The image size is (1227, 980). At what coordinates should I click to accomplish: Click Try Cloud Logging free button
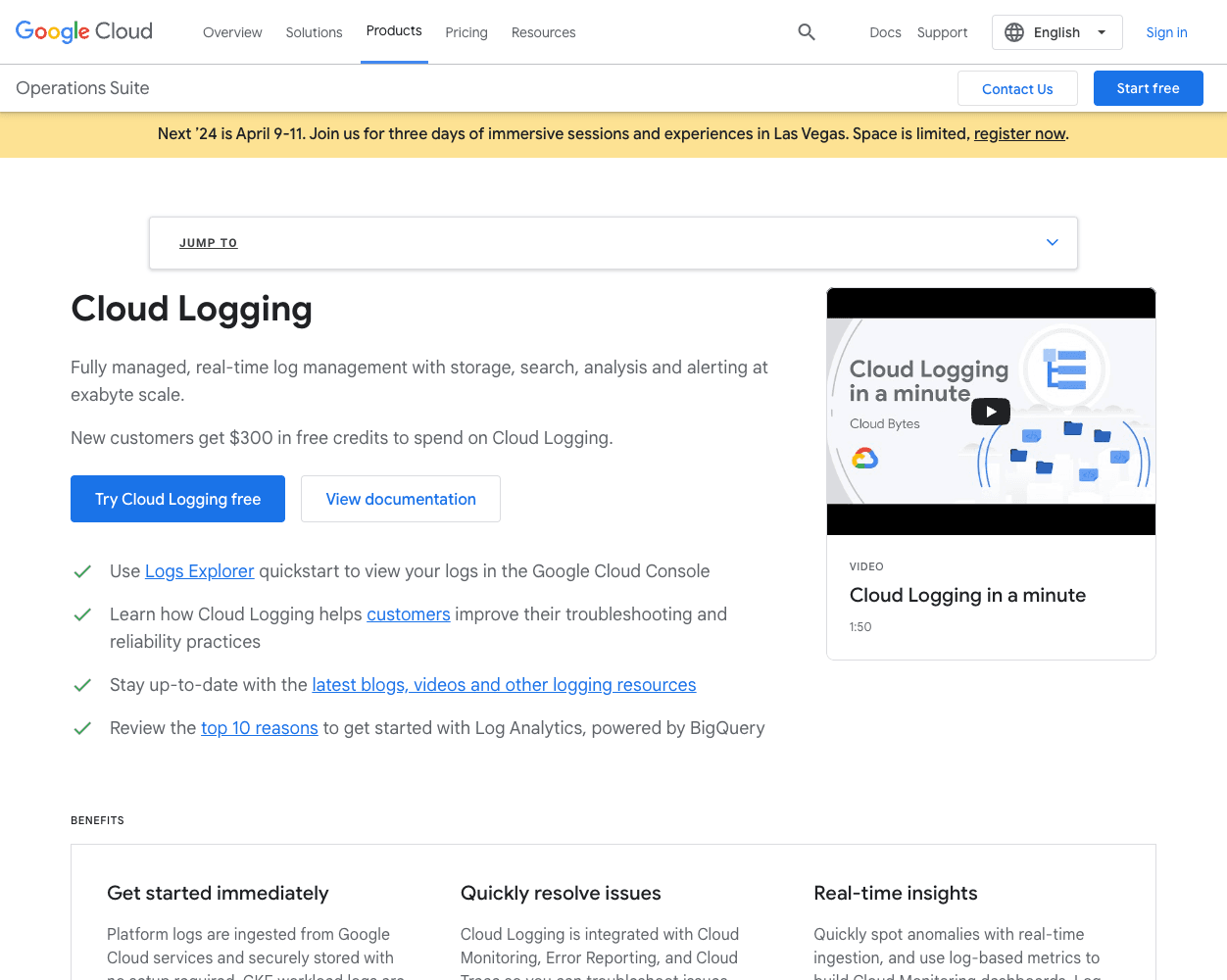point(177,499)
